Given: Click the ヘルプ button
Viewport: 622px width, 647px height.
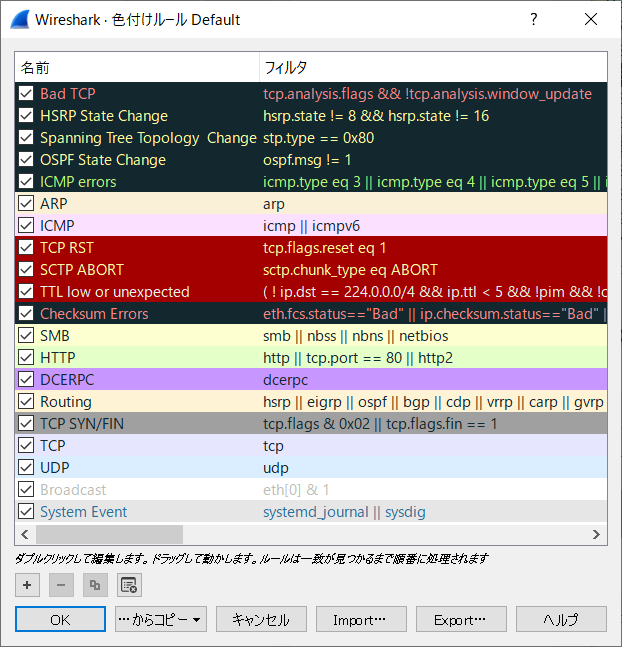Looking at the screenshot, I should [x=561, y=619].
